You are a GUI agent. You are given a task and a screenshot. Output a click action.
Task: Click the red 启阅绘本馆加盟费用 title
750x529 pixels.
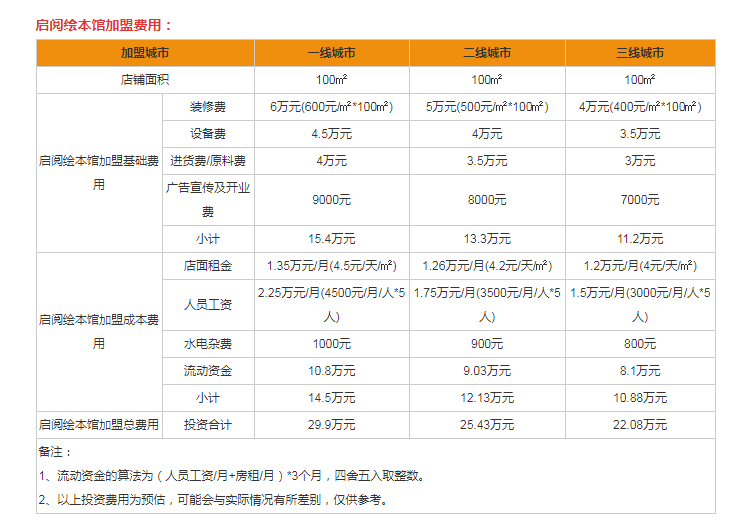(x=104, y=24)
